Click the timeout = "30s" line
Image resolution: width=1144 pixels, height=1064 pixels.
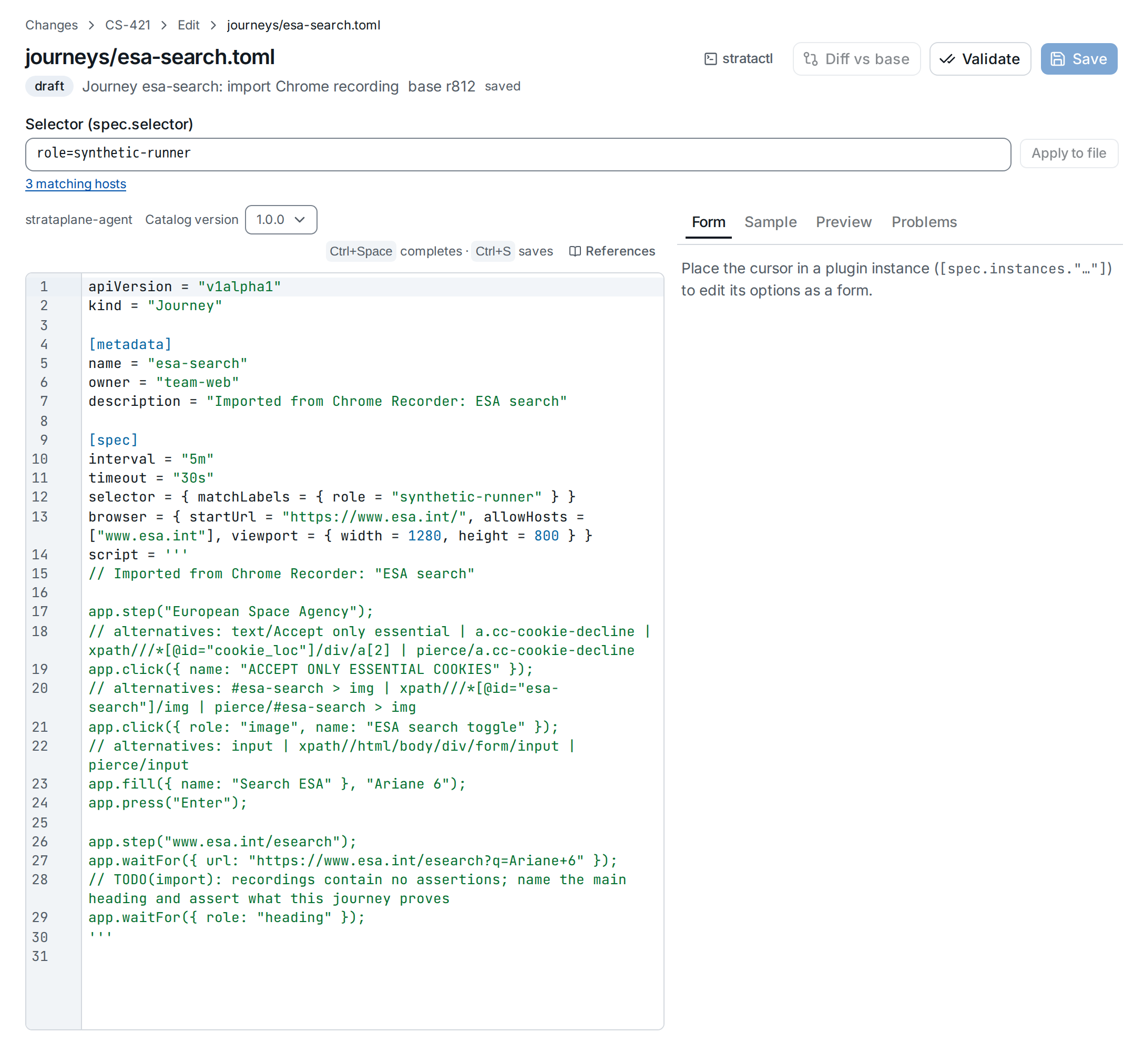(x=151, y=478)
